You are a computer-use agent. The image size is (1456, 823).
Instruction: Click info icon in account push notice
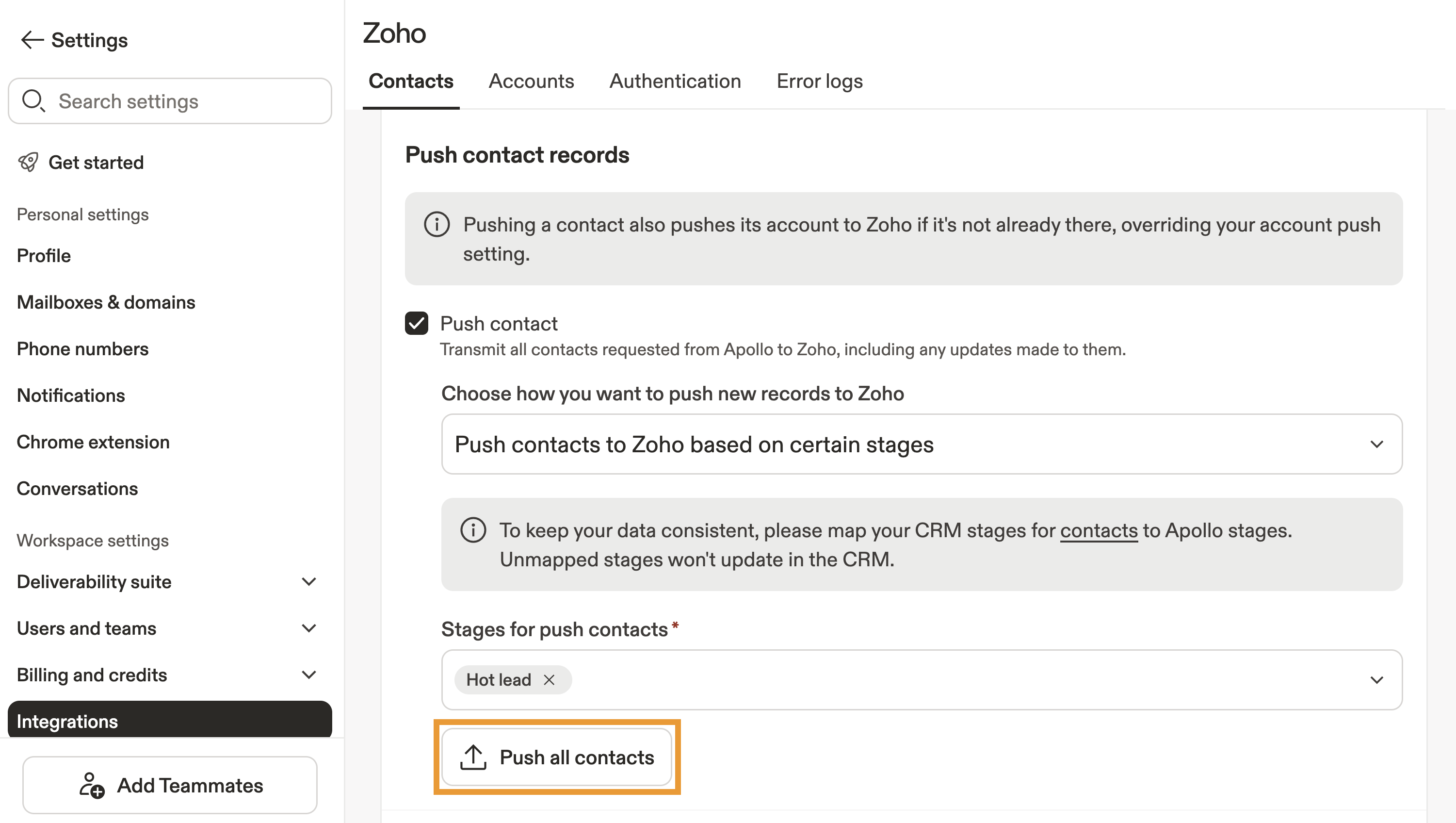(x=437, y=225)
